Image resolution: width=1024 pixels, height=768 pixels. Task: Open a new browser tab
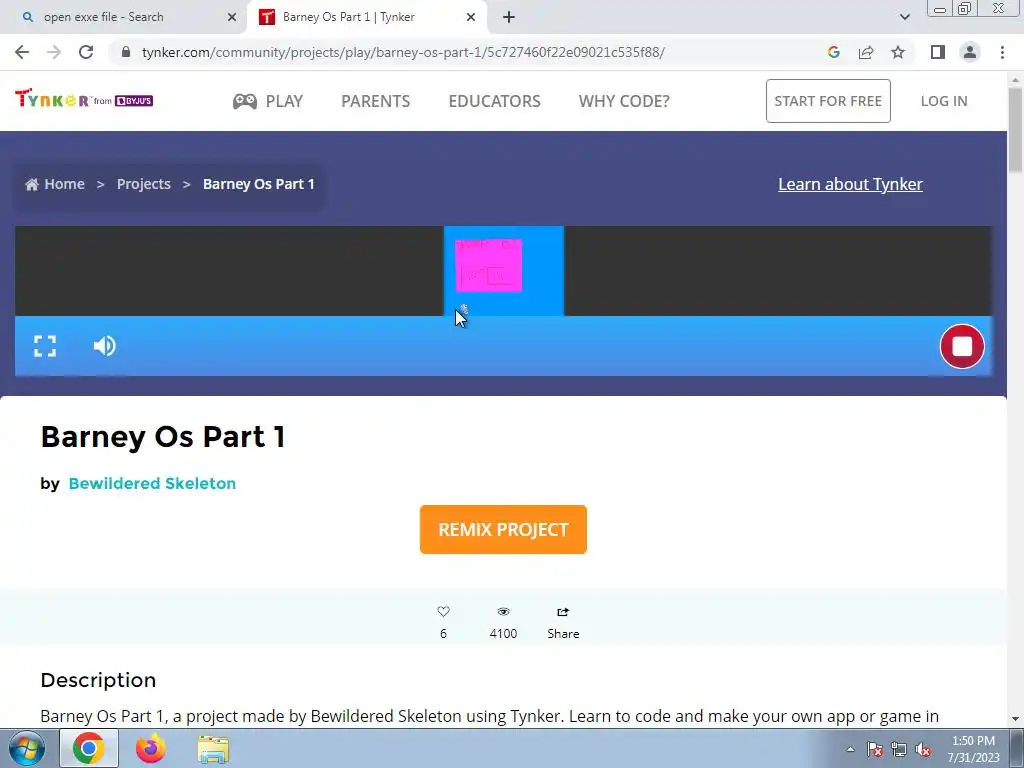click(509, 18)
